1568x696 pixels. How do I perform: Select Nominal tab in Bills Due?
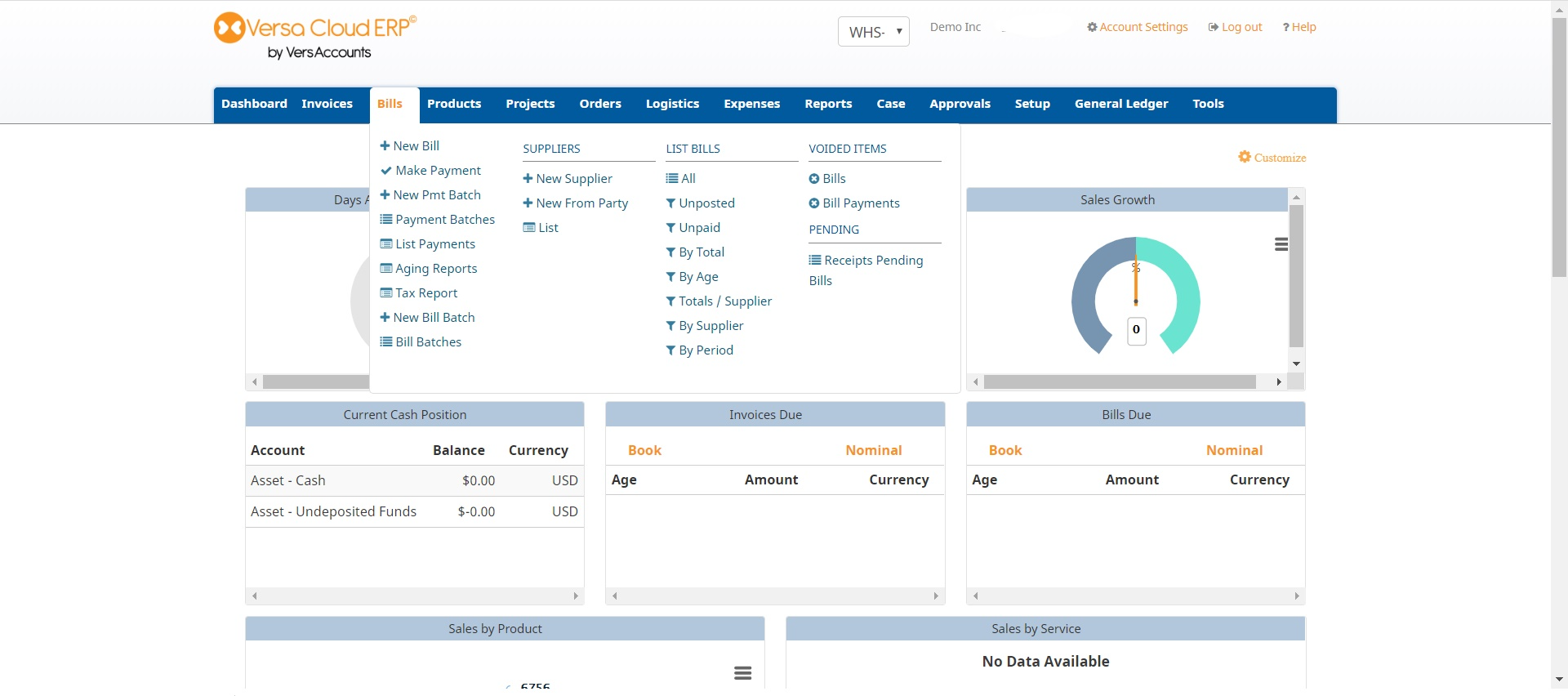(x=1235, y=450)
